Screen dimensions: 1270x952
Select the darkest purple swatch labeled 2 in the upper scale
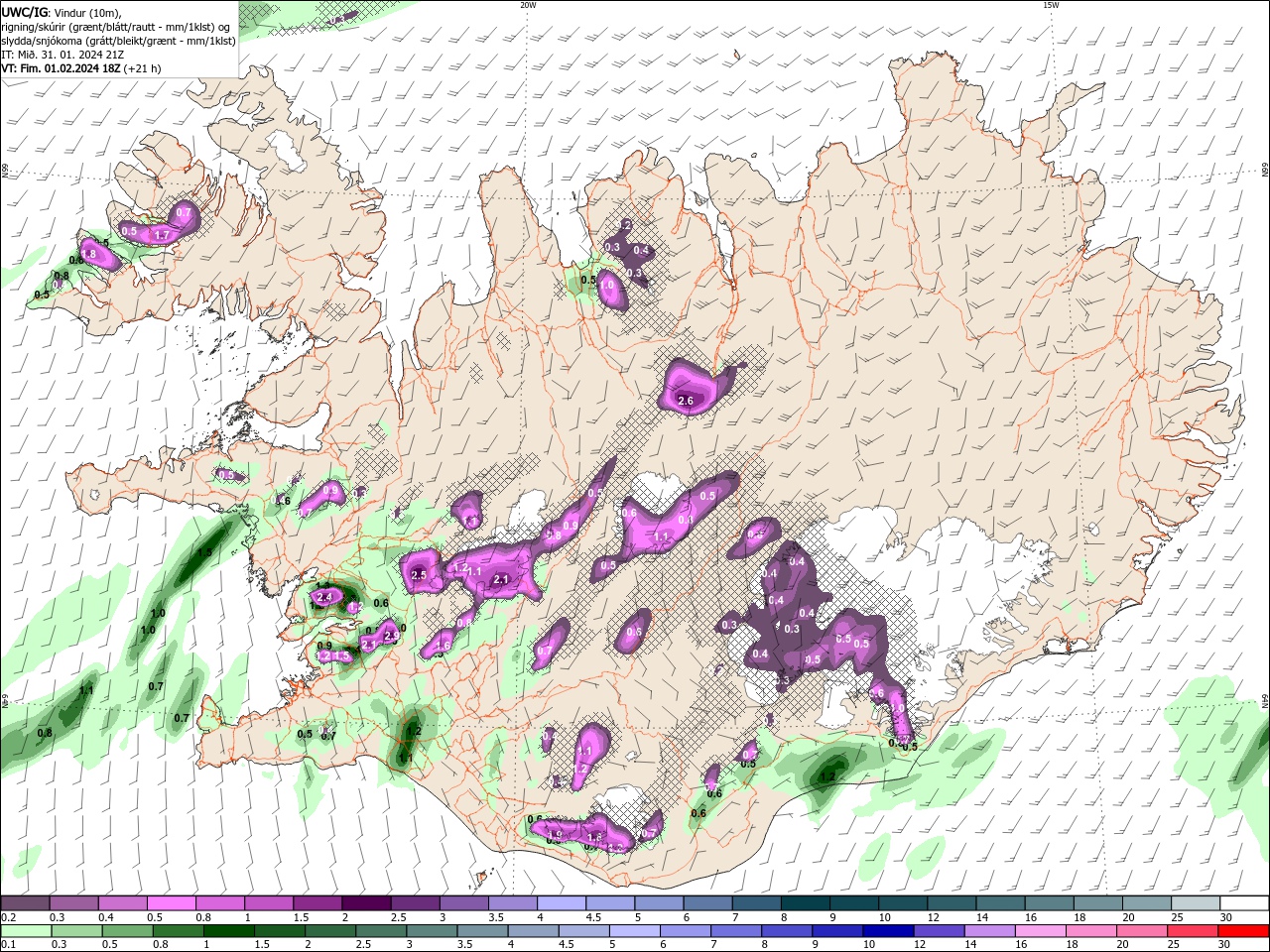[x=366, y=903]
